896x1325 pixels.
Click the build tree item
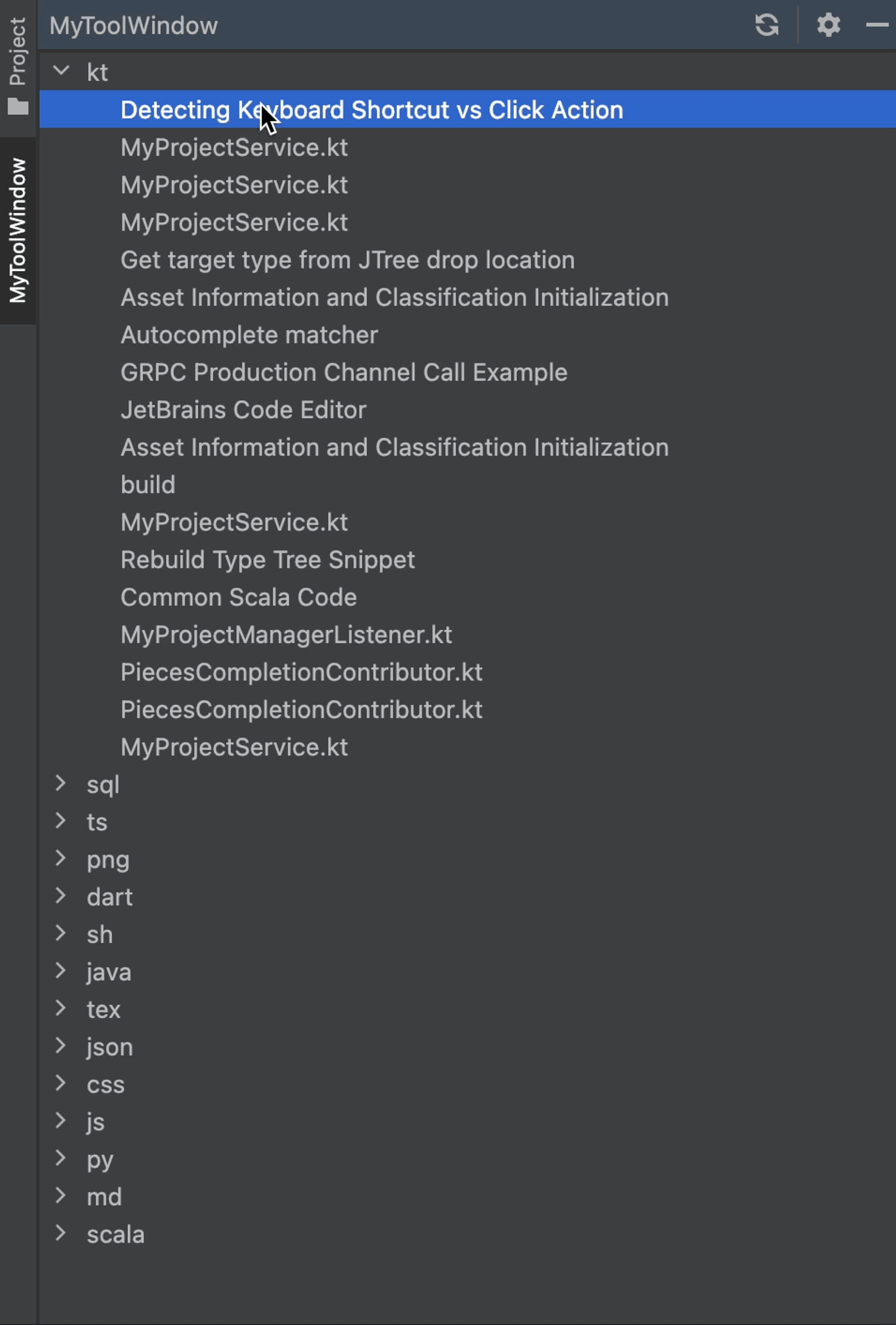[148, 484]
